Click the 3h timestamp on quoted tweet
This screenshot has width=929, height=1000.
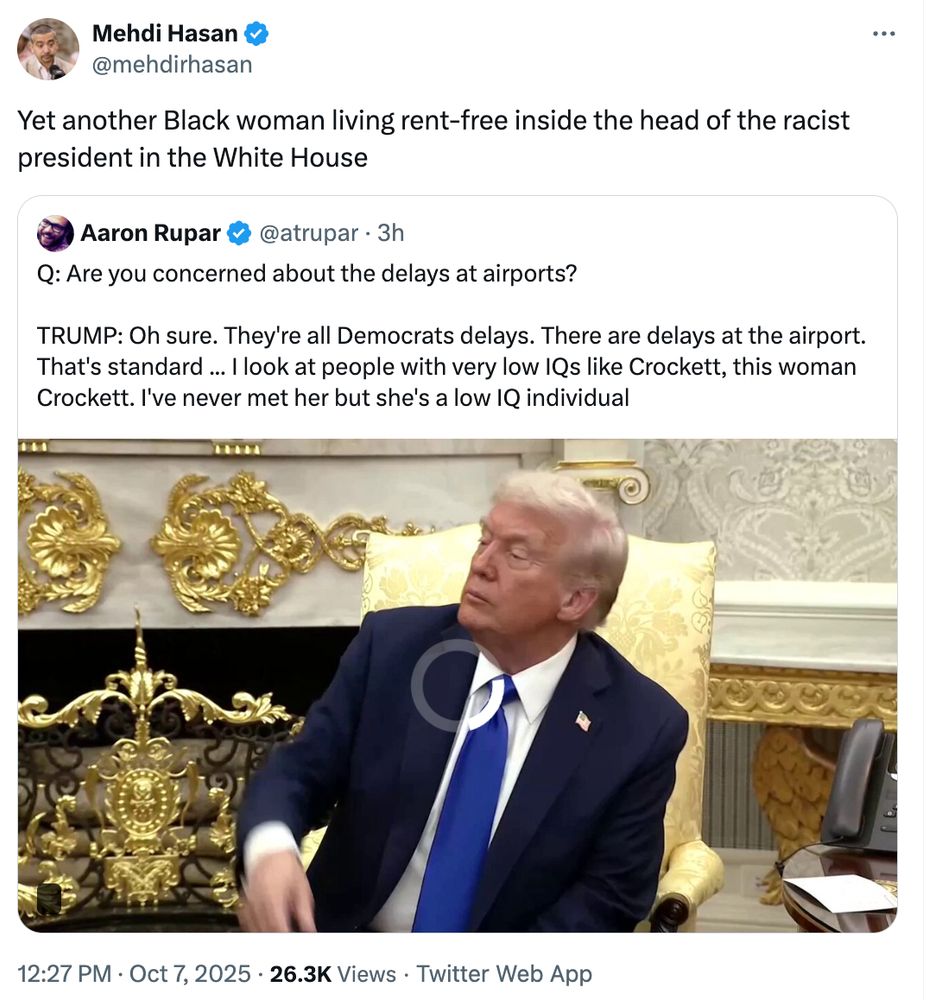pyautogui.click(x=390, y=233)
